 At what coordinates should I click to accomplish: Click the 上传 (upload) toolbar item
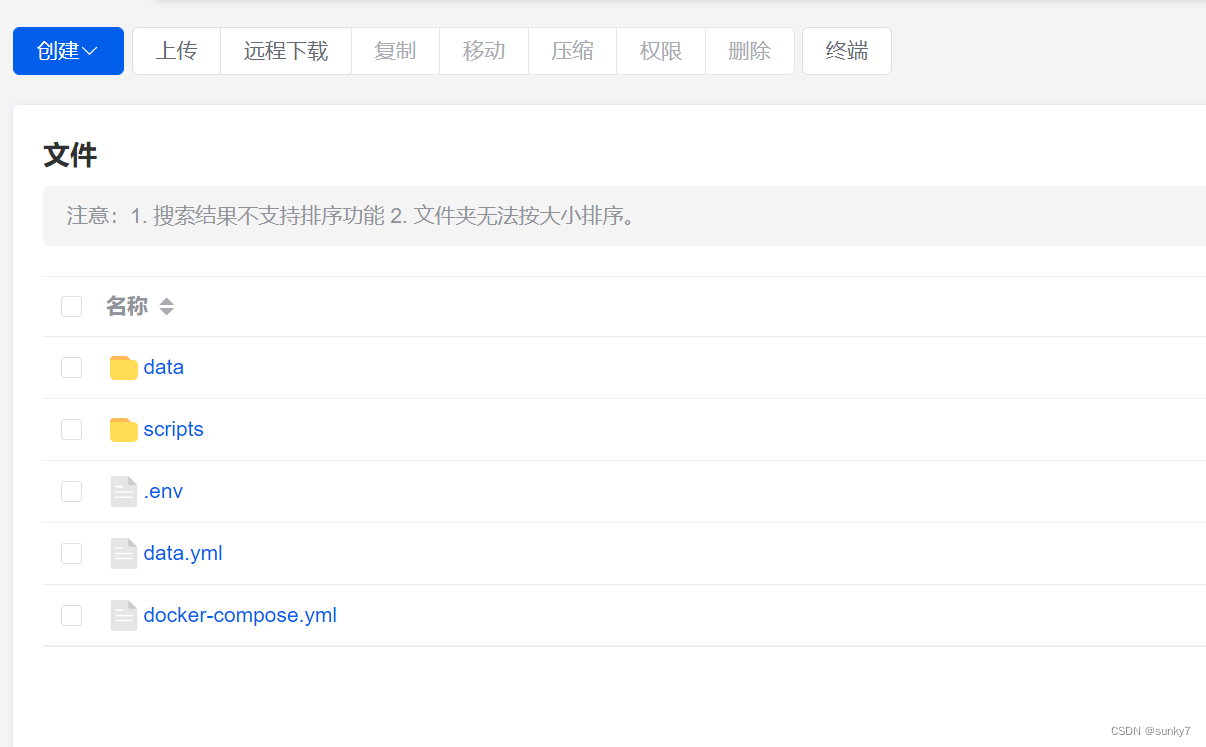[x=176, y=50]
